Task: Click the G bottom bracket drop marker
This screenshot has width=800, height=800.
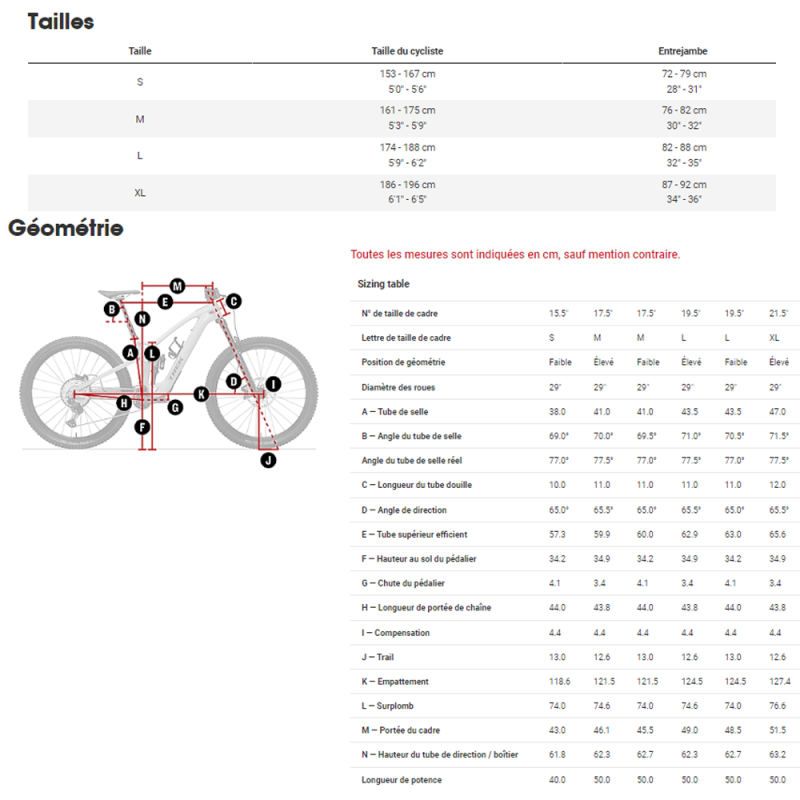Action: pos(175,406)
